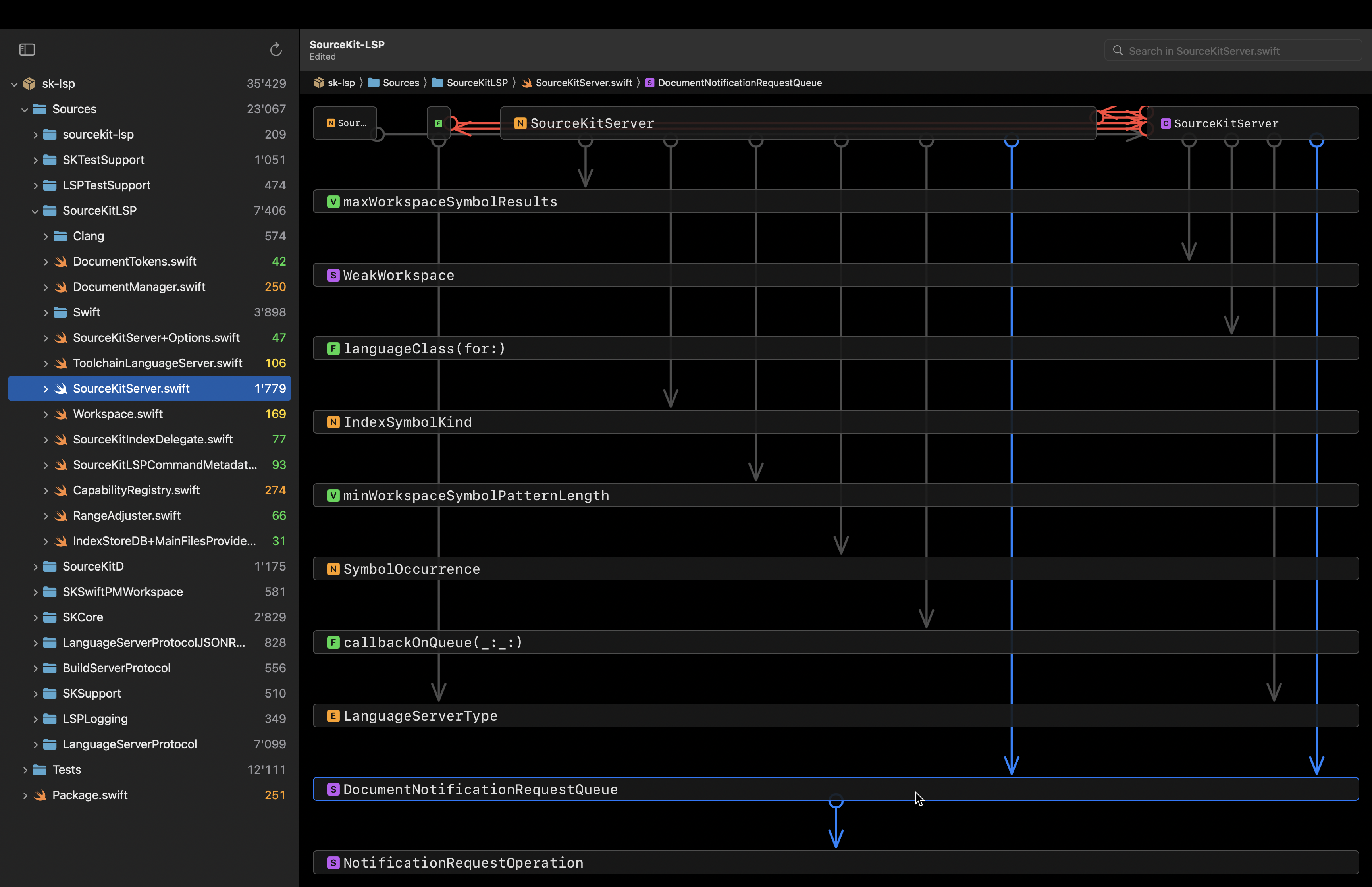Viewport: 1372px width, 887px height.
Task: Click the F badge of callbackOnQueue(_:_:)
Action: (x=333, y=642)
